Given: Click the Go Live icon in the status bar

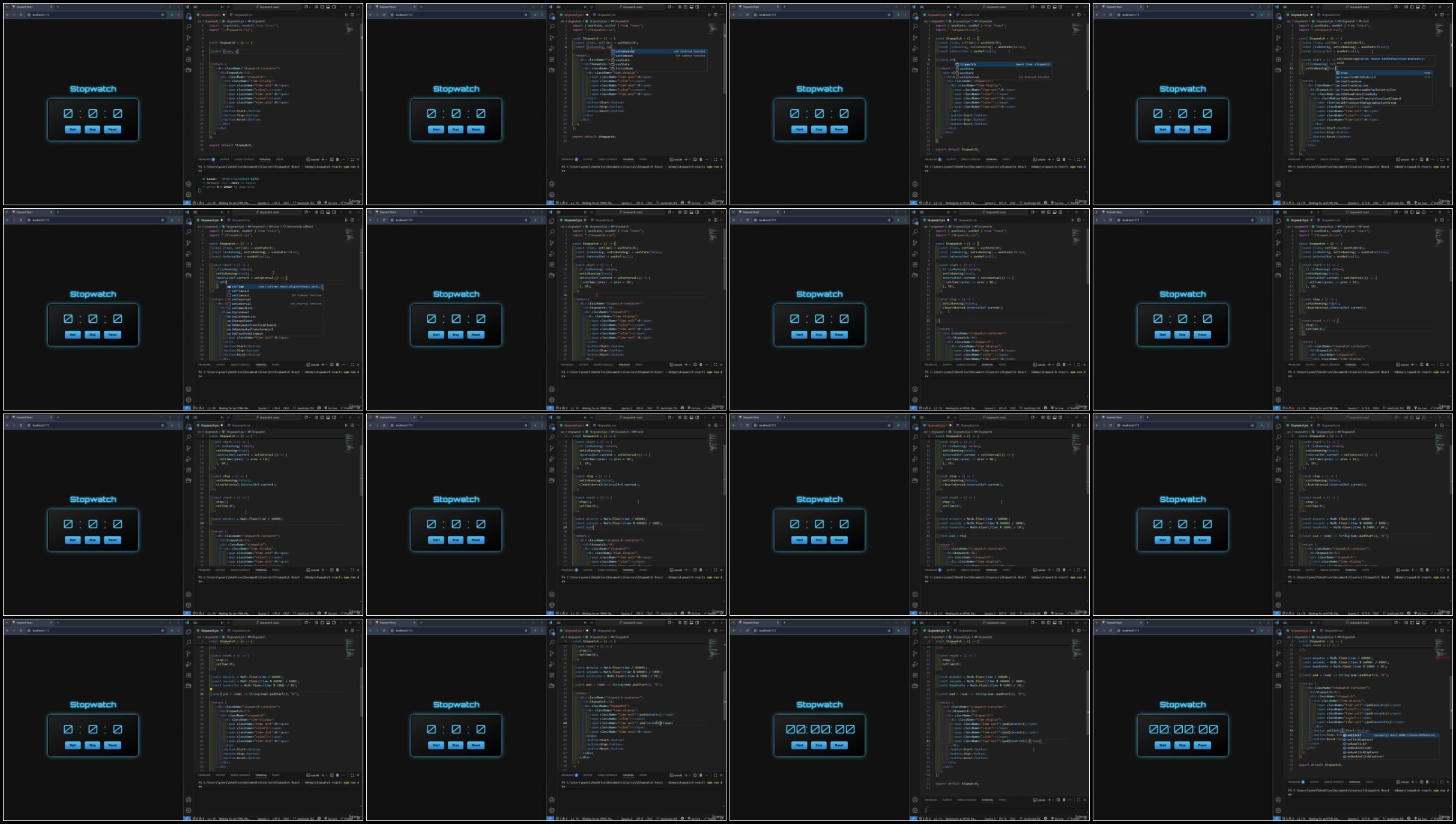Looking at the screenshot, I should click(331, 203).
